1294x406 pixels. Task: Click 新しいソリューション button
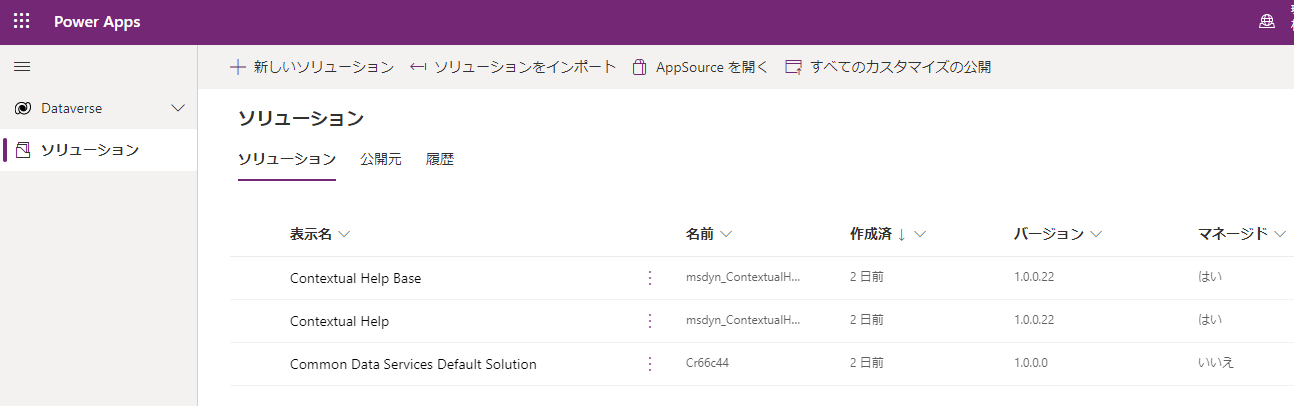pyautogui.click(x=312, y=67)
